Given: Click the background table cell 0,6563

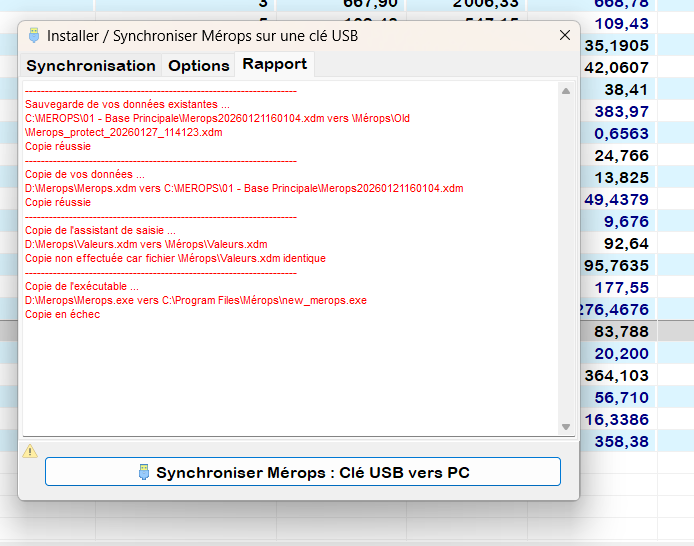Looking at the screenshot, I should click(621, 134).
